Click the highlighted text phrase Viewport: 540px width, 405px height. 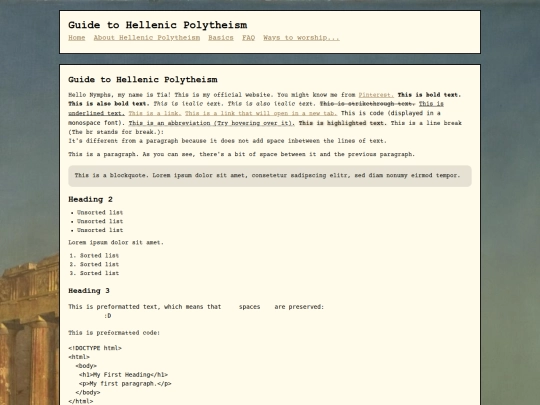tap(343, 123)
